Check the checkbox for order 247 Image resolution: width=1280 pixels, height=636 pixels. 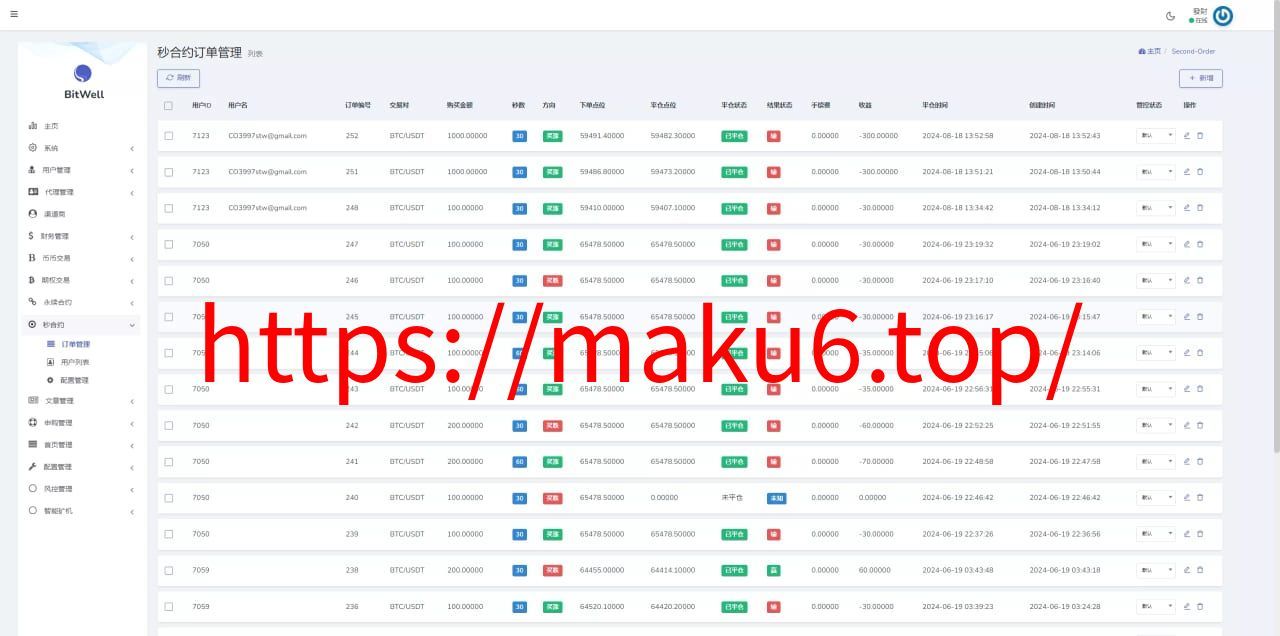[168, 244]
